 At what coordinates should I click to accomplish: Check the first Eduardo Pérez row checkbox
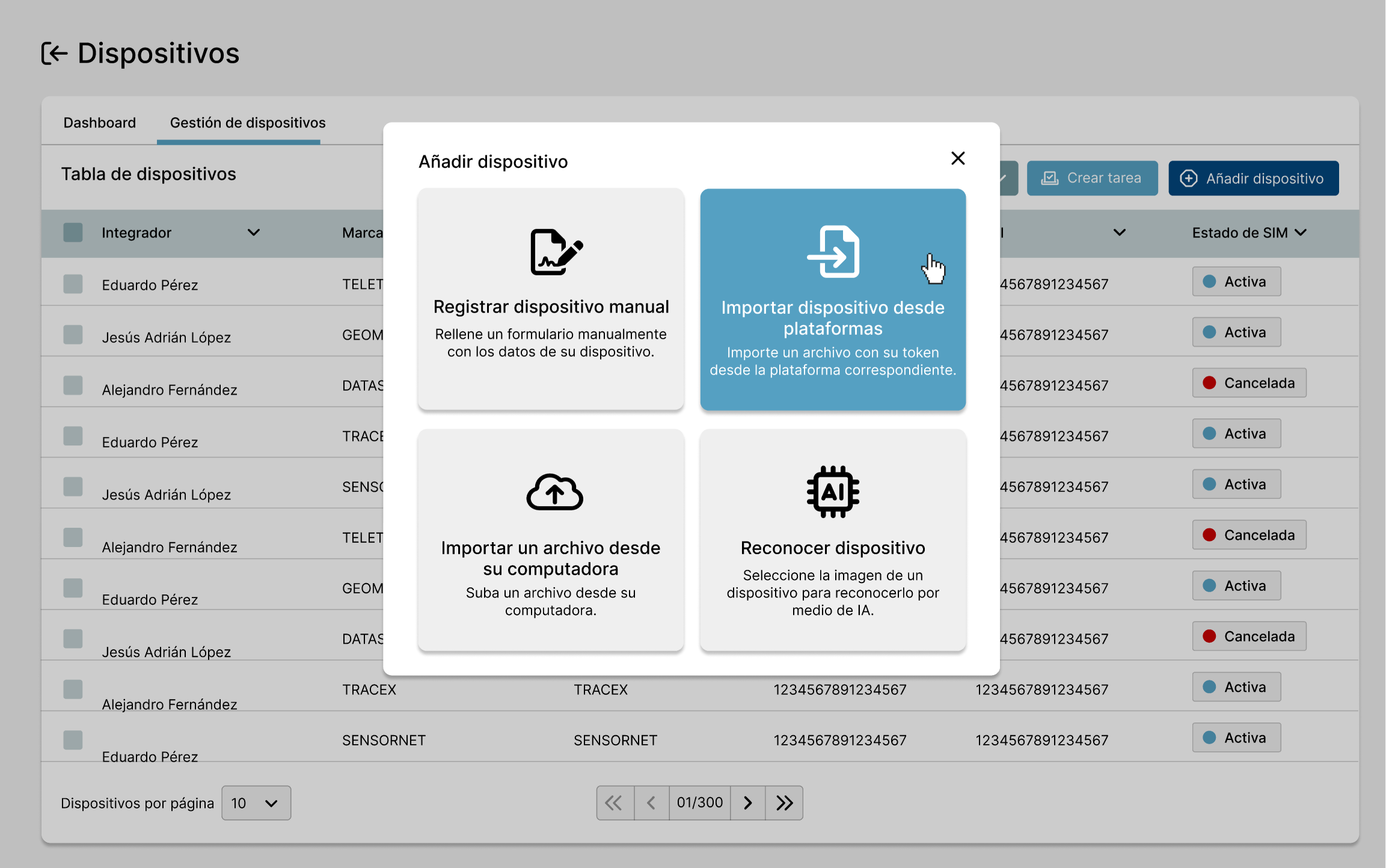[73, 284]
